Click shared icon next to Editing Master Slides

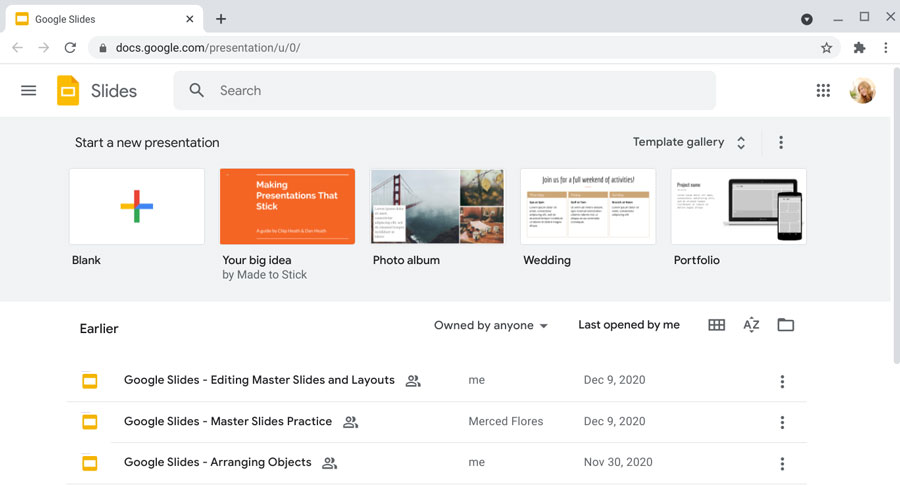(413, 381)
